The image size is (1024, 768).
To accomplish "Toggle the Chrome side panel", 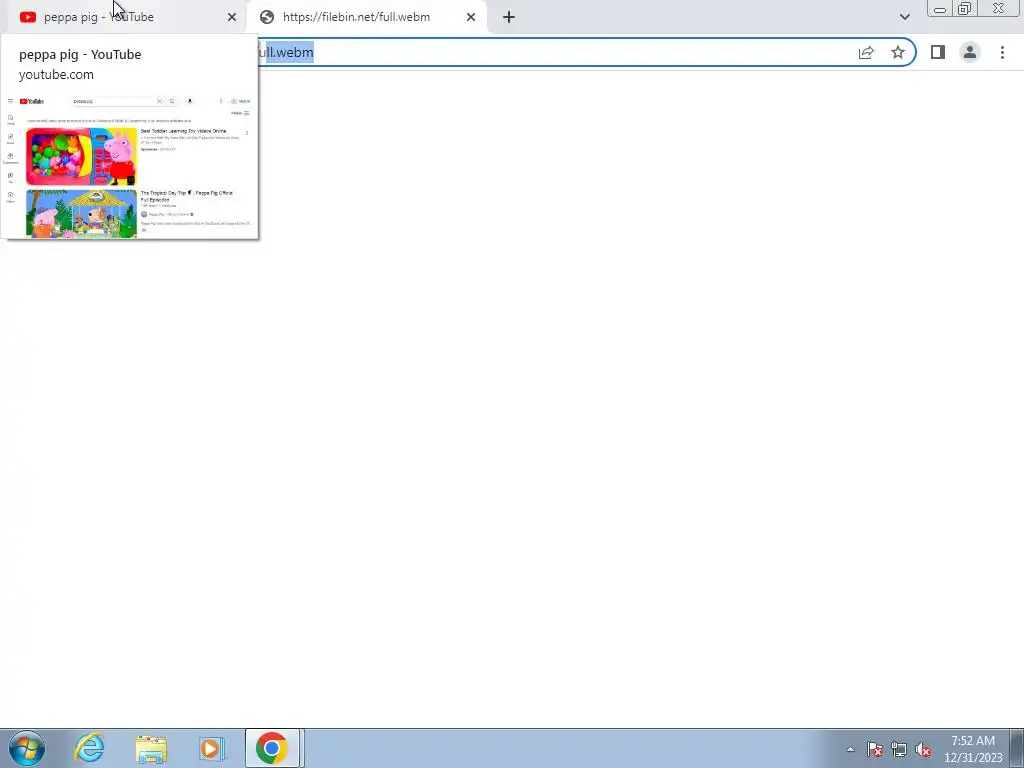I will point(938,52).
